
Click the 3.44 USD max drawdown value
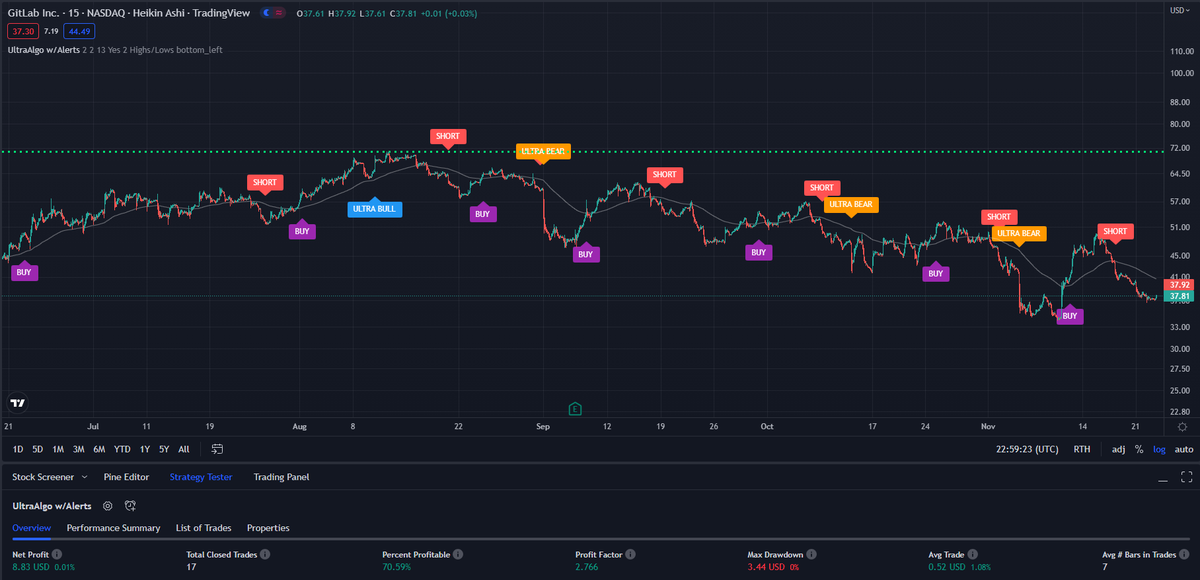pos(768,567)
